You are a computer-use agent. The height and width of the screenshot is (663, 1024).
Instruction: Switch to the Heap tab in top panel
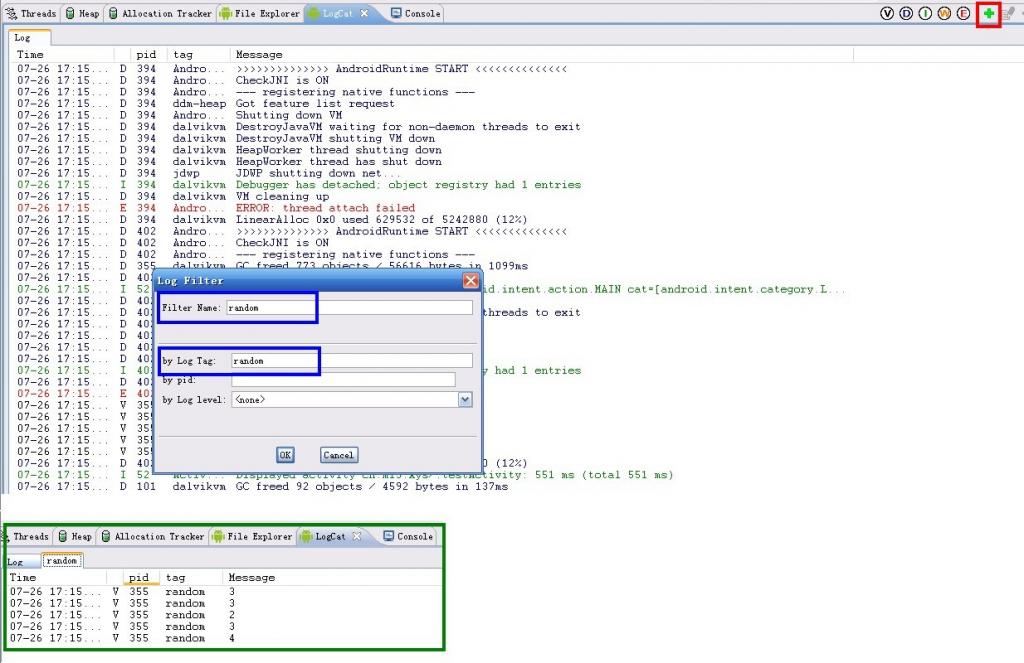(x=82, y=14)
